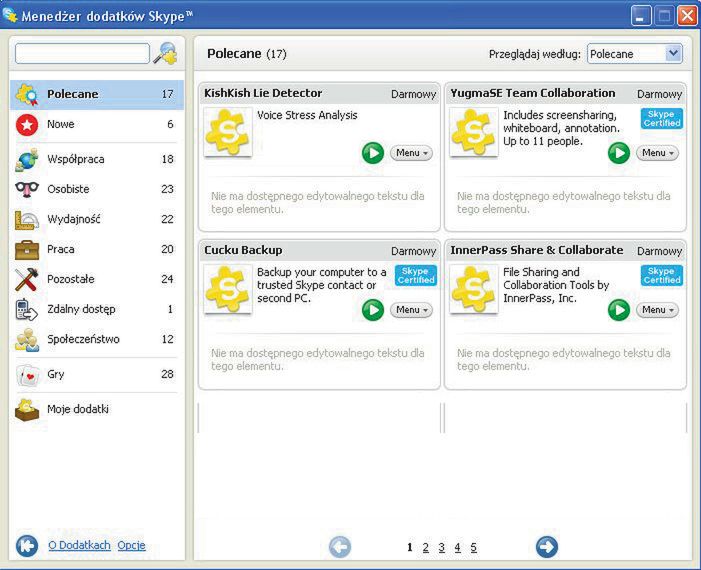Select the Praca category label
Image resolution: width=701 pixels, height=570 pixels.
click(x=61, y=249)
